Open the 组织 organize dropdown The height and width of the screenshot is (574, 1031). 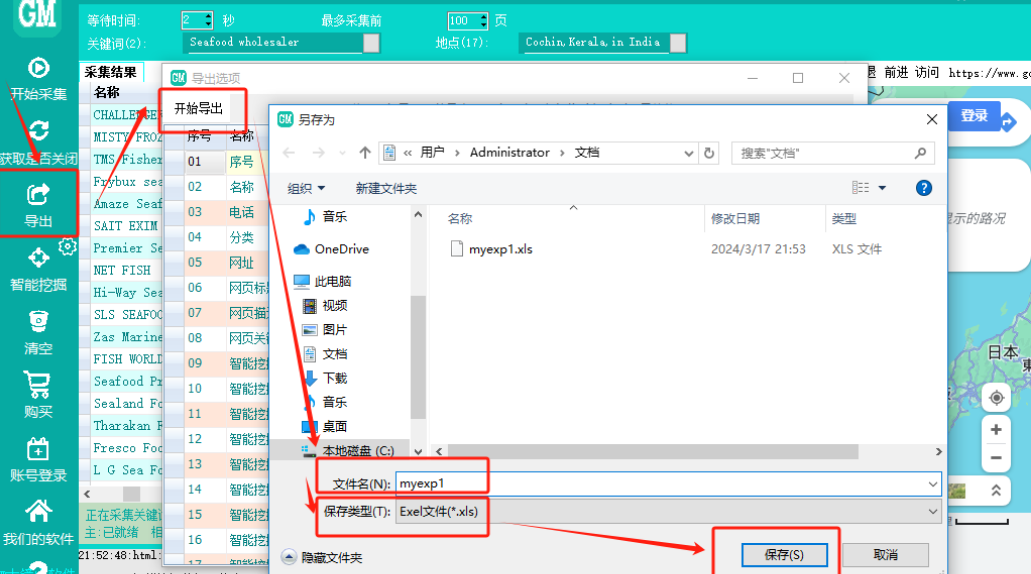click(306, 189)
